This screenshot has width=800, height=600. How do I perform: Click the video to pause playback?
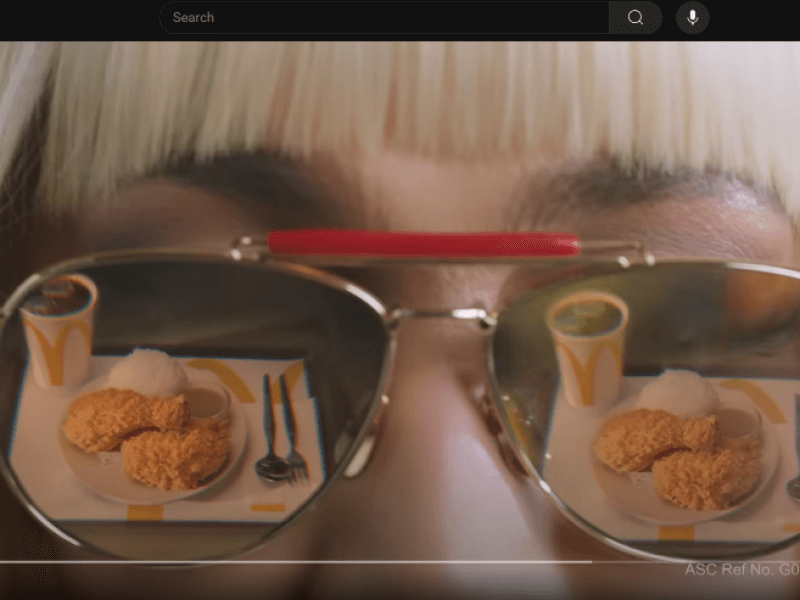400,300
